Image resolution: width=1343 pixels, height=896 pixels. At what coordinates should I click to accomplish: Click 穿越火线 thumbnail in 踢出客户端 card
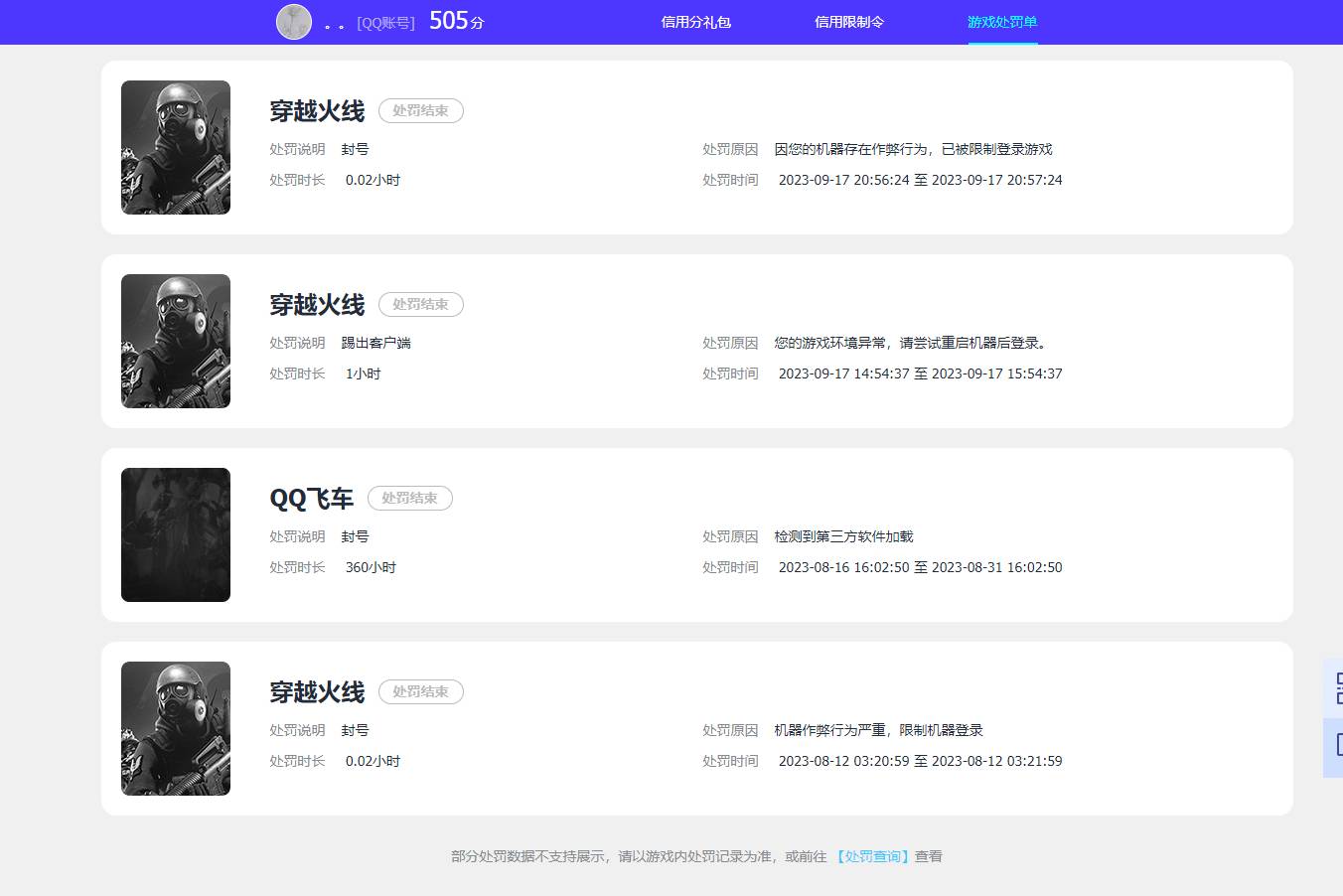(x=176, y=341)
